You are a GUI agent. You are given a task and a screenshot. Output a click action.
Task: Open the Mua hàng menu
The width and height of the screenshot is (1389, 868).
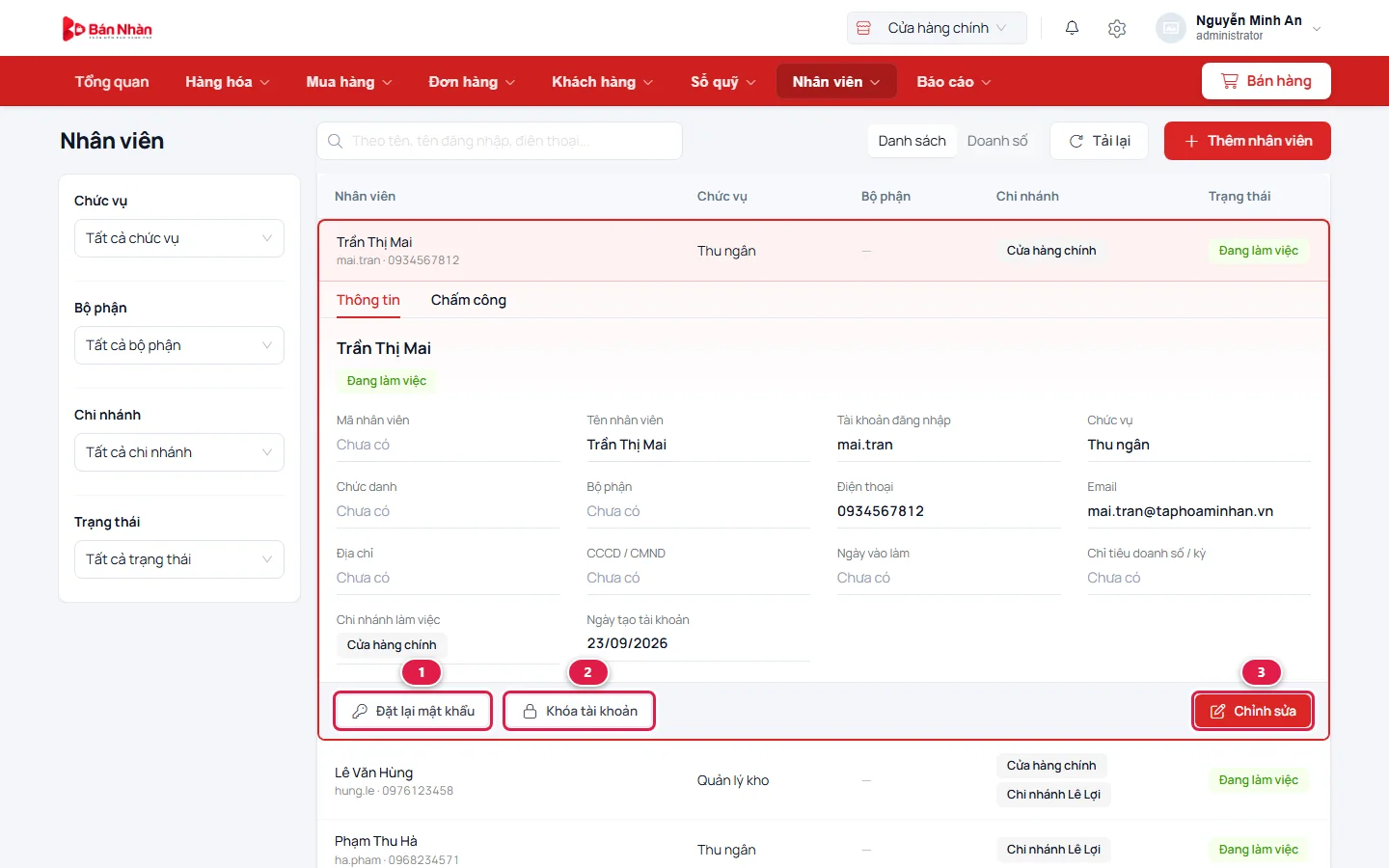tap(349, 81)
